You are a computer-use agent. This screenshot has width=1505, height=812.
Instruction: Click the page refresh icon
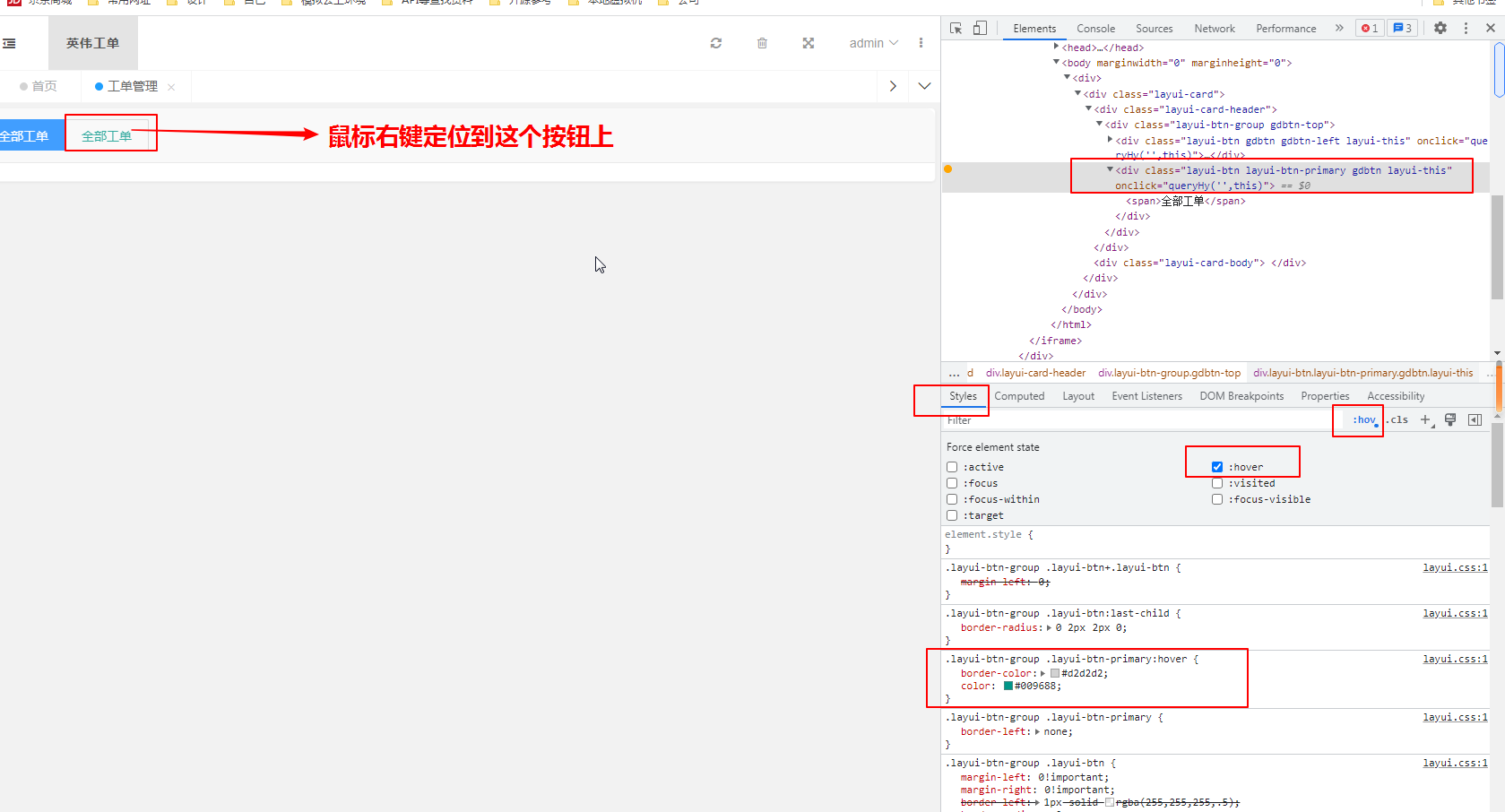pos(716,43)
